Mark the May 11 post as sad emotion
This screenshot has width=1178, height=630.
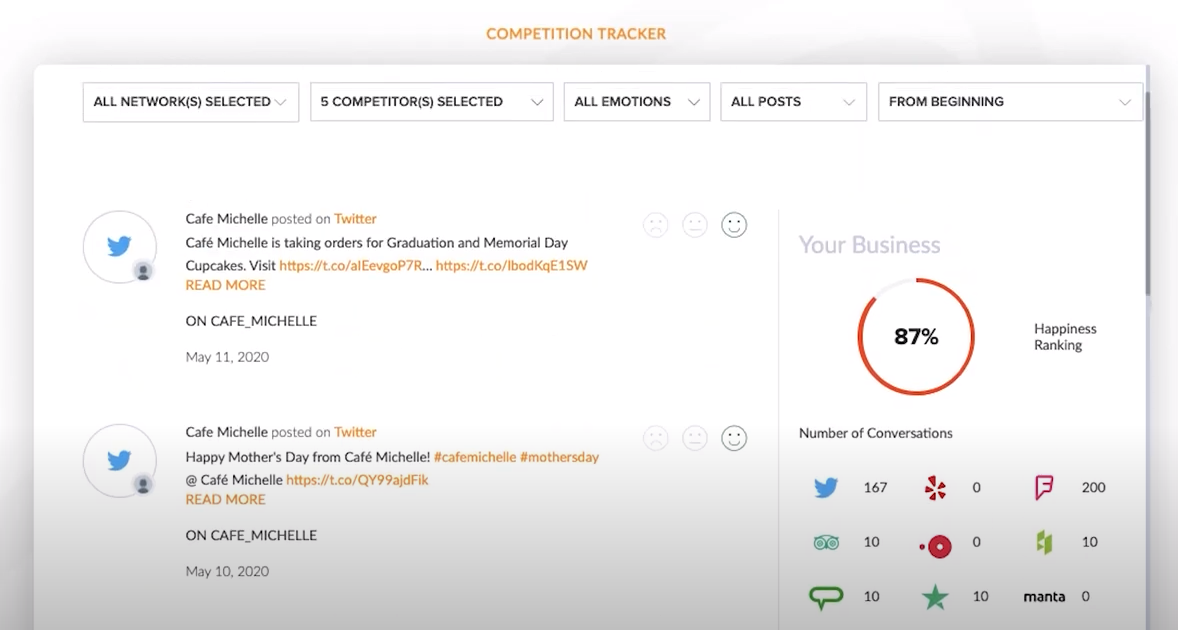(x=656, y=225)
